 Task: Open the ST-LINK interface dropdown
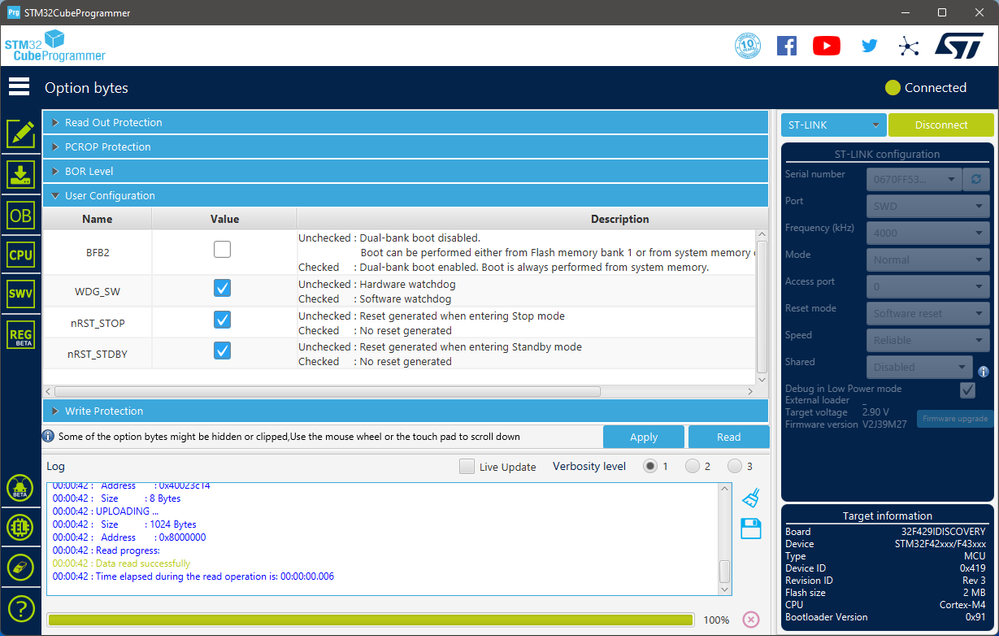[x=833, y=125]
